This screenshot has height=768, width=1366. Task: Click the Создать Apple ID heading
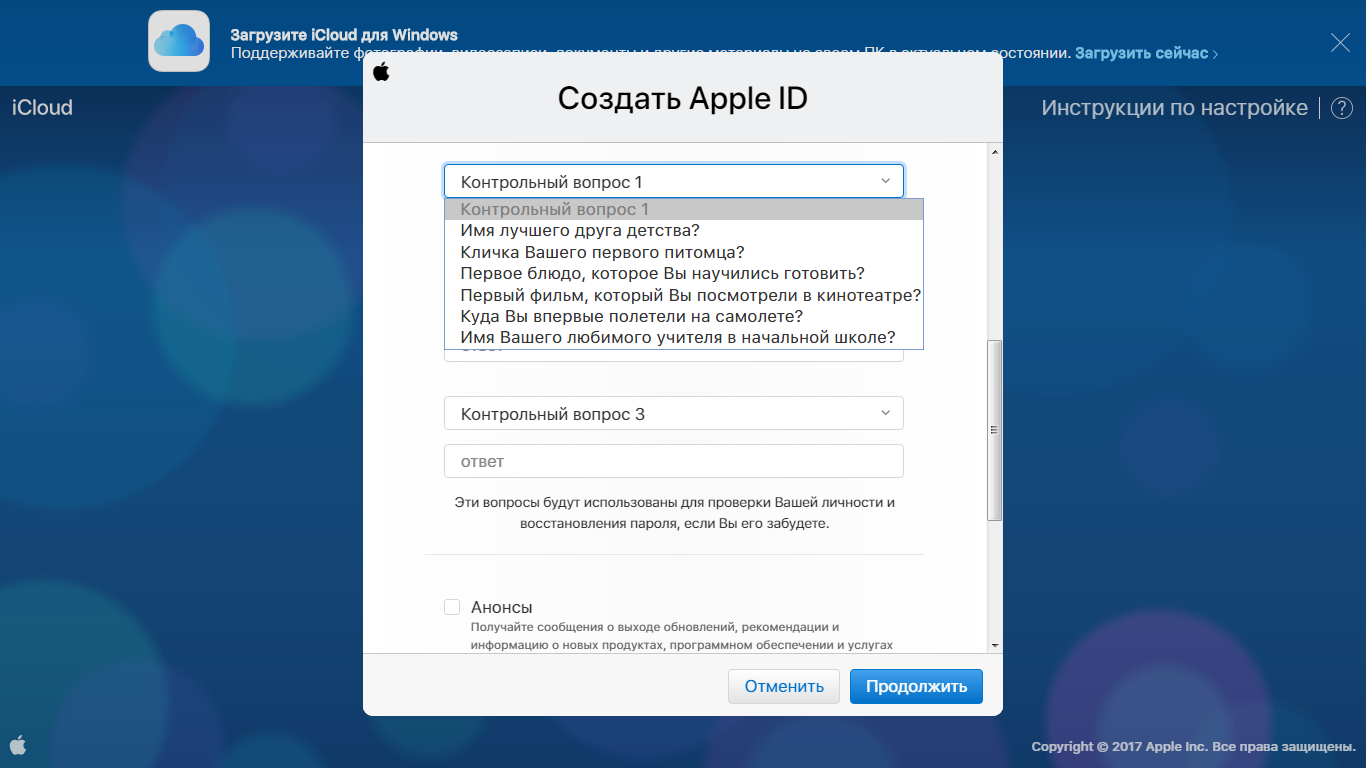[682, 98]
